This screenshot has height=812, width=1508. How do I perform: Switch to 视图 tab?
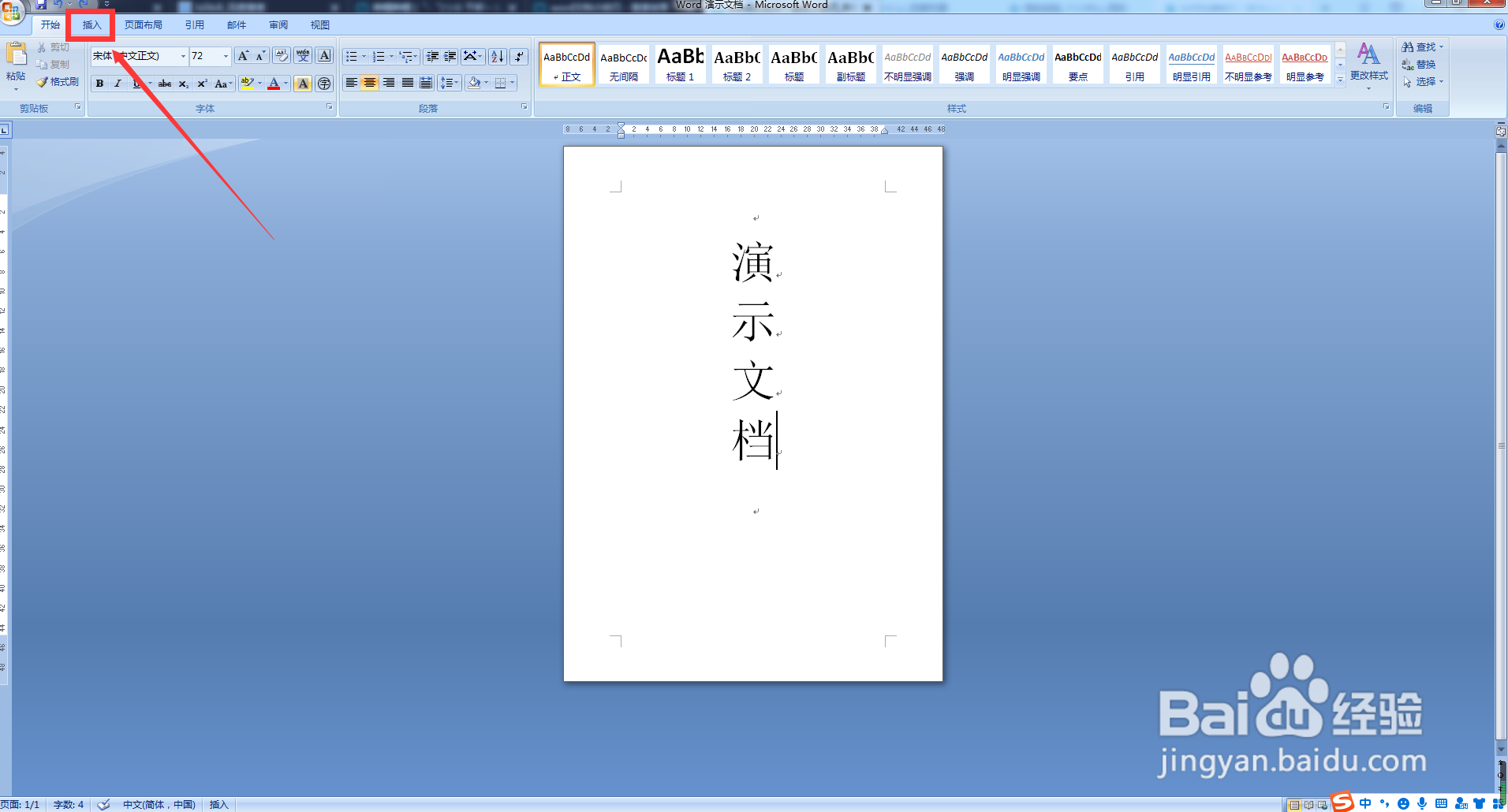click(320, 25)
